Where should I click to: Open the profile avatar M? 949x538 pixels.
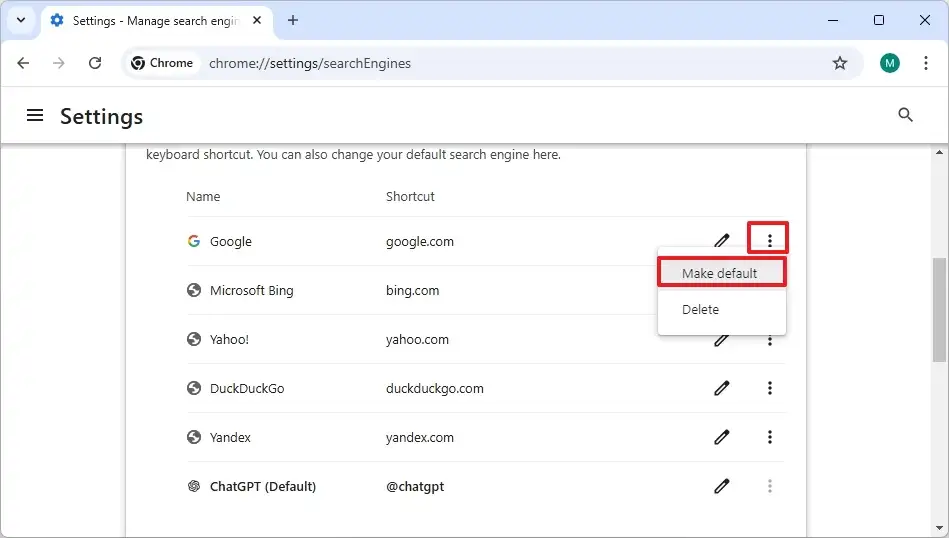[889, 63]
